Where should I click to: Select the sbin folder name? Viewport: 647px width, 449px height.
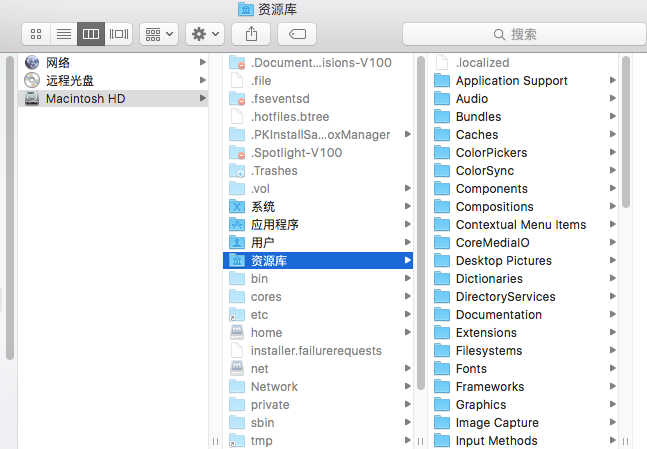click(262, 423)
